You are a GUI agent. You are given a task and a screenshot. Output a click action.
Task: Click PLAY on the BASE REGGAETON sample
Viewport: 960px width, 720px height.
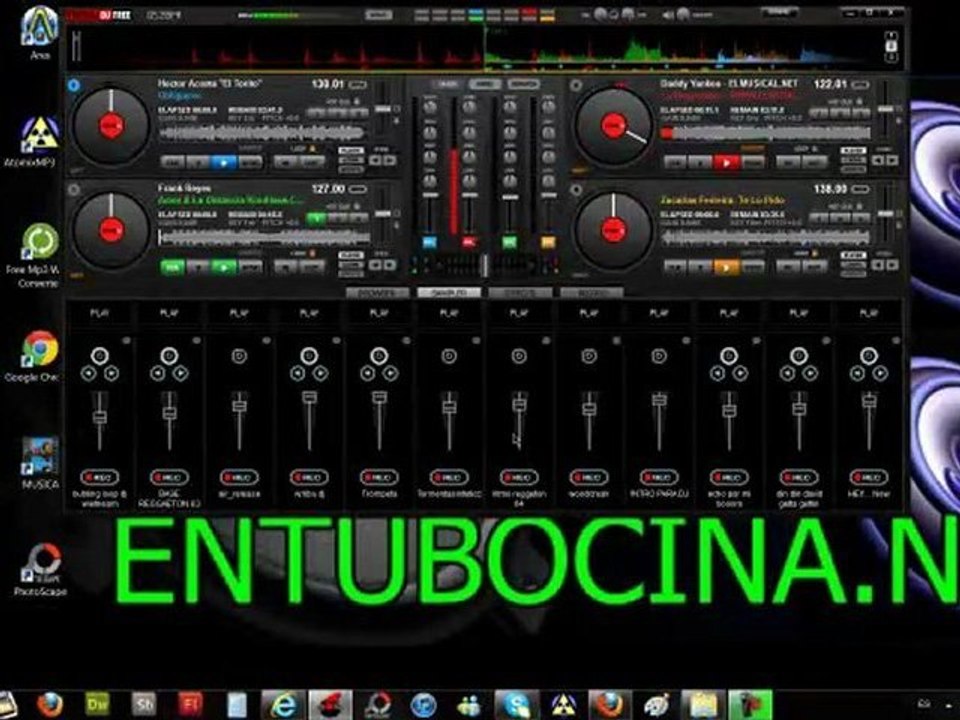coord(170,313)
